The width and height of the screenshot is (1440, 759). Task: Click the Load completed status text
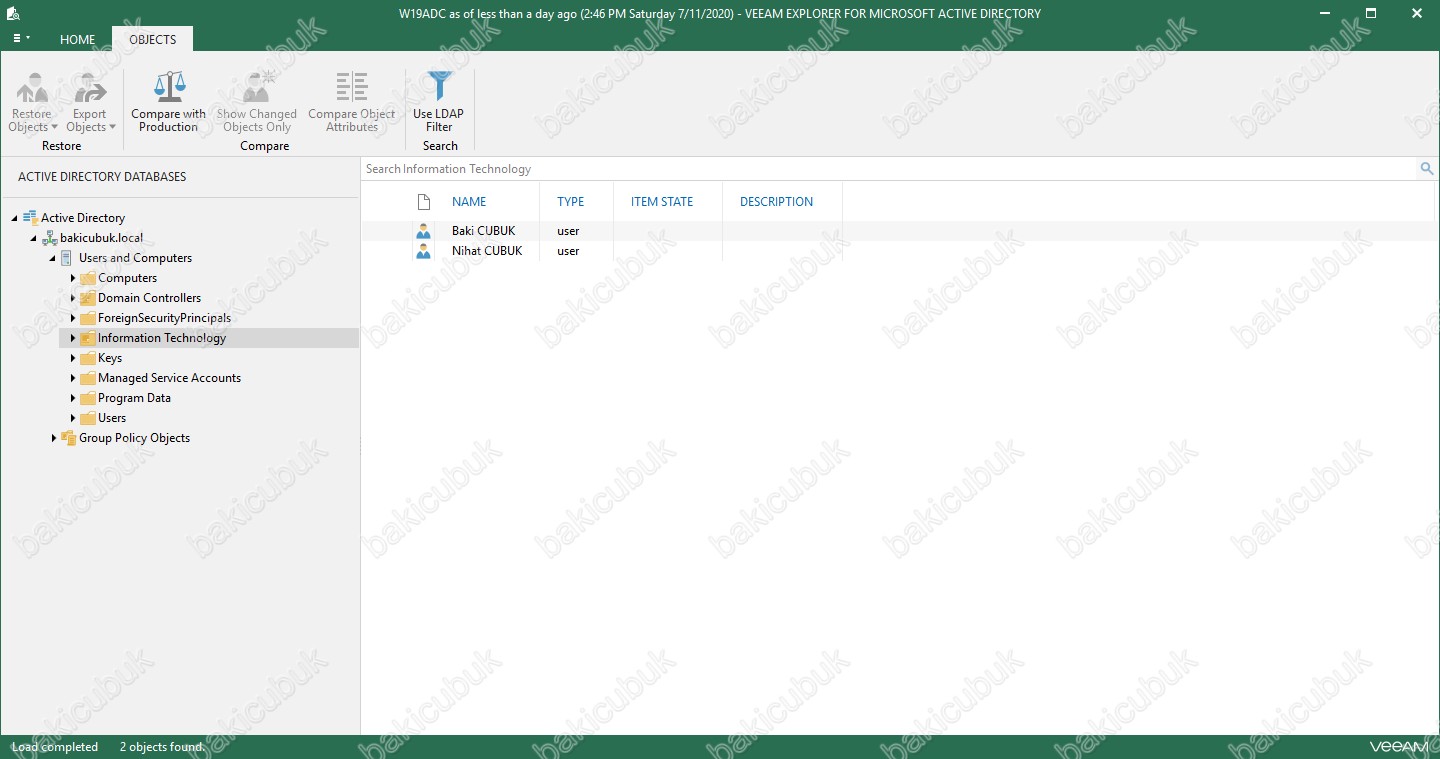[x=55, y=747]
